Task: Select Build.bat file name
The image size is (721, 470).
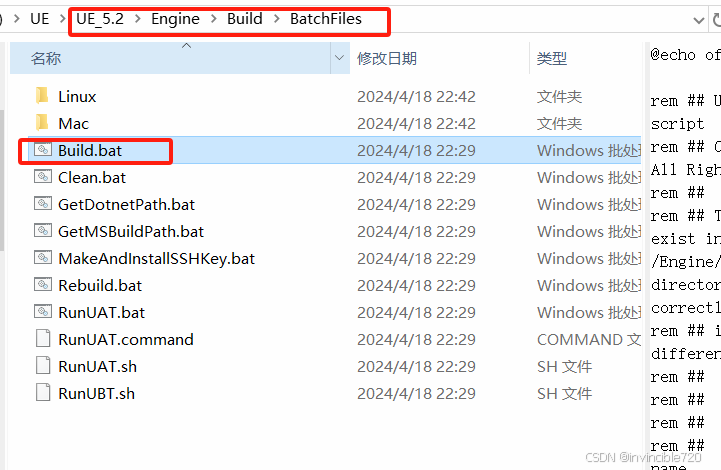Action: (90, 150)
